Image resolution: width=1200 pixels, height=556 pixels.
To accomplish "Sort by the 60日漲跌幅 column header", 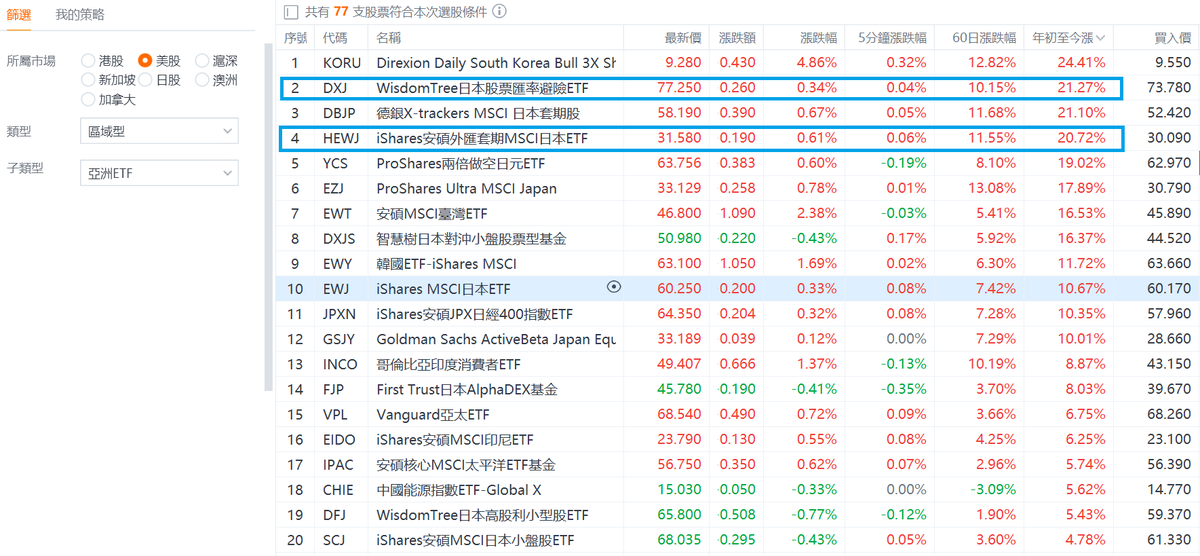I will 984,38.
